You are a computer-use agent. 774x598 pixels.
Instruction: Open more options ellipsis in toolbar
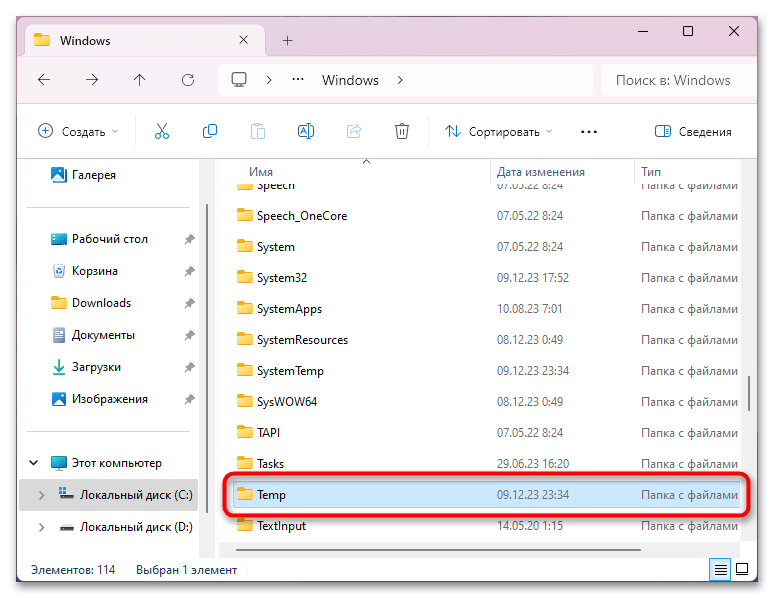[x=589, y=132]
